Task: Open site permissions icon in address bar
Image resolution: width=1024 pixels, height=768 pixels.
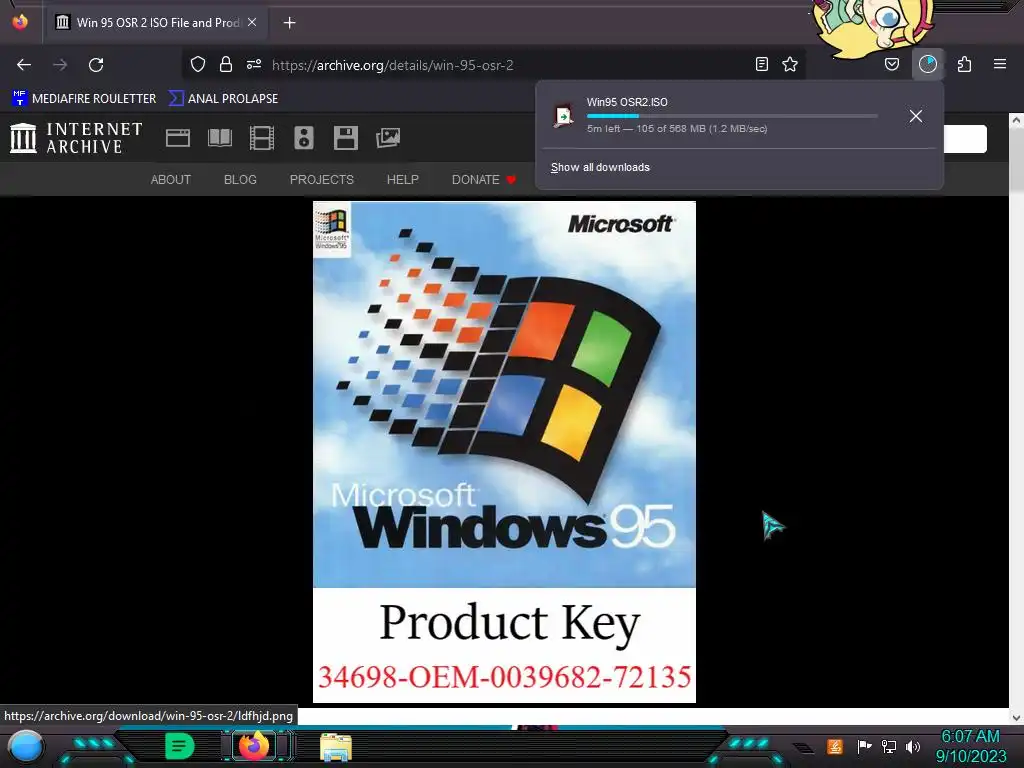Action: tap(254, 64)
